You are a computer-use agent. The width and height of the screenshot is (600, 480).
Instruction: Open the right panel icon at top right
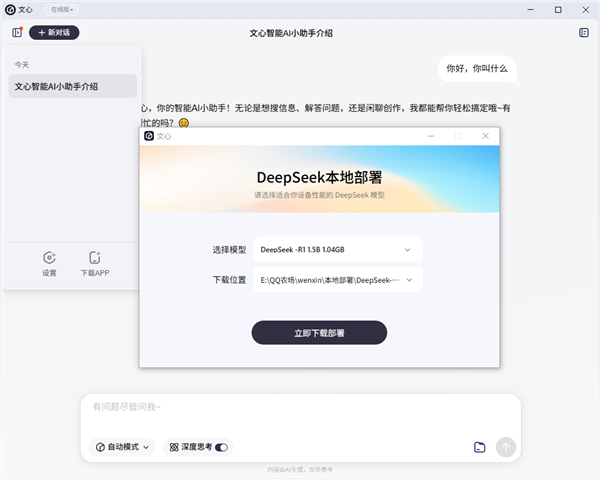(x=584, y=33)
